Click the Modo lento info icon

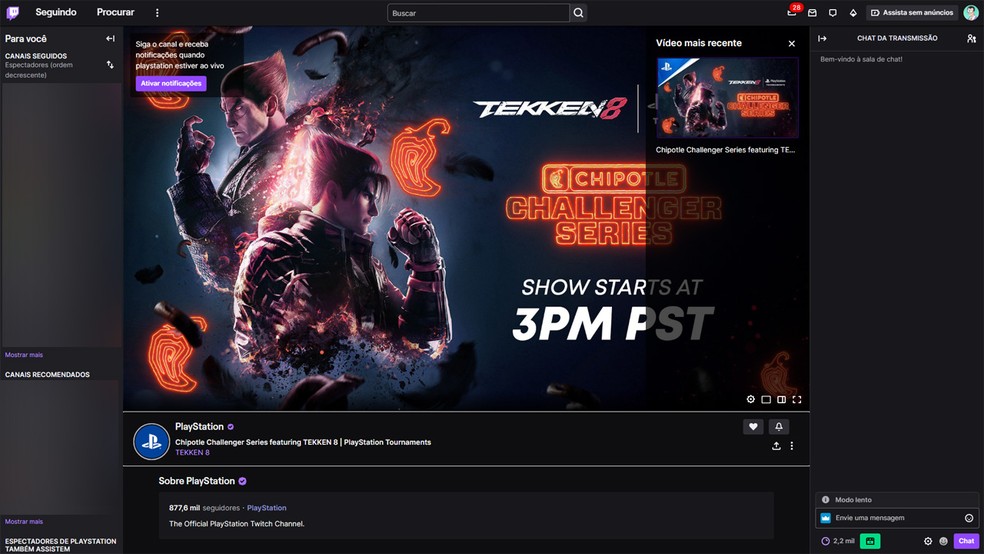point(826,499)
